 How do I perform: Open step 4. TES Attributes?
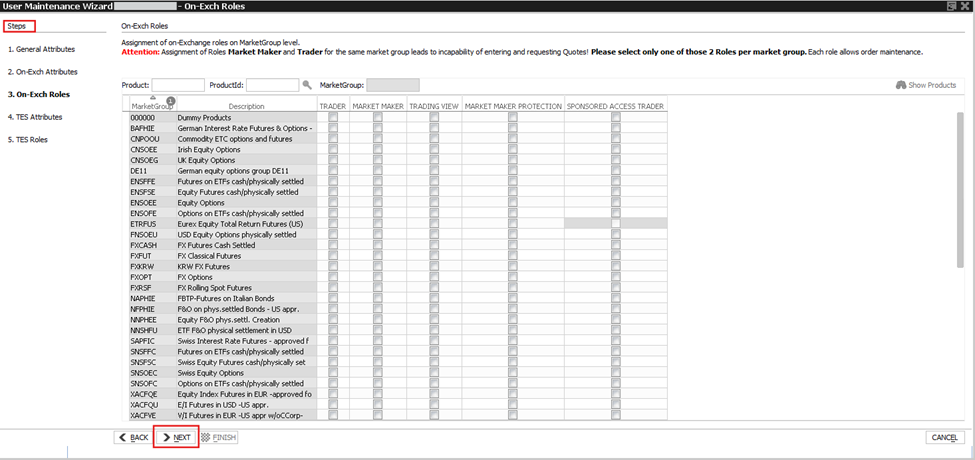pyautogui.click(x=35, y=117)
